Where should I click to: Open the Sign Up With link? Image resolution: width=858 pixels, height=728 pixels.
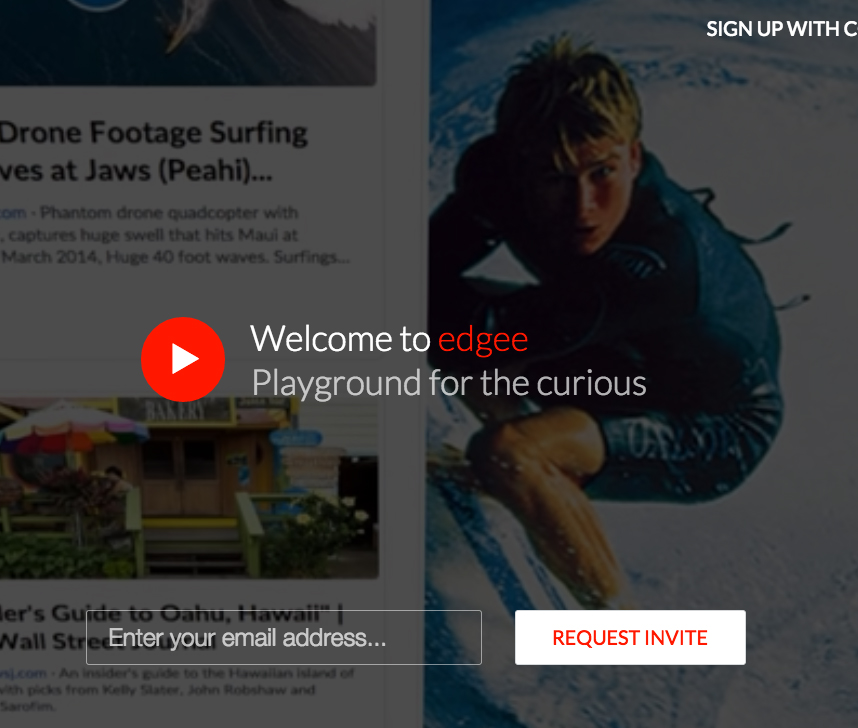[x=782, y=29]
